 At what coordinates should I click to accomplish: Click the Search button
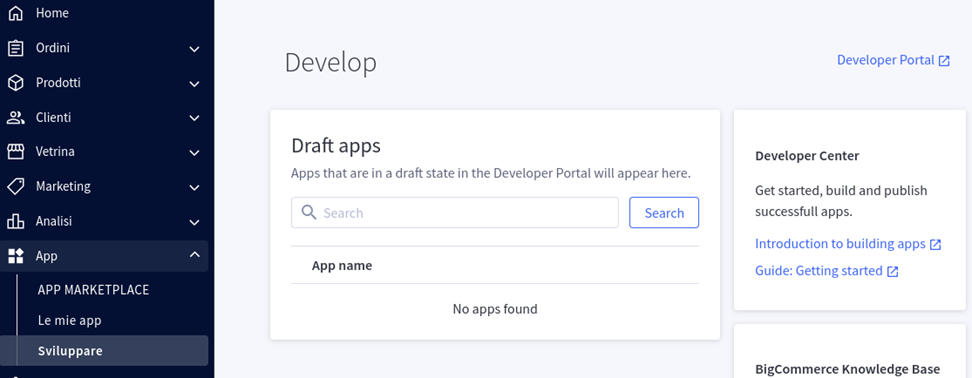pos(664,213)
